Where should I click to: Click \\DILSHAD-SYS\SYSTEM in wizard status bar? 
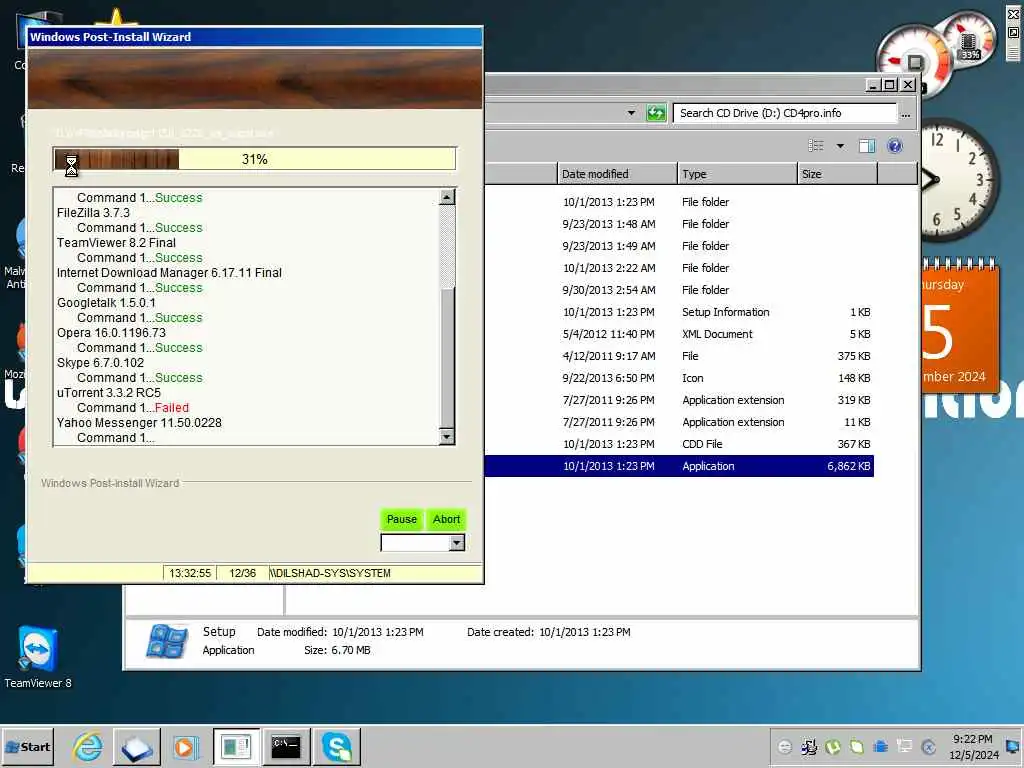click(x=330, y=573)
